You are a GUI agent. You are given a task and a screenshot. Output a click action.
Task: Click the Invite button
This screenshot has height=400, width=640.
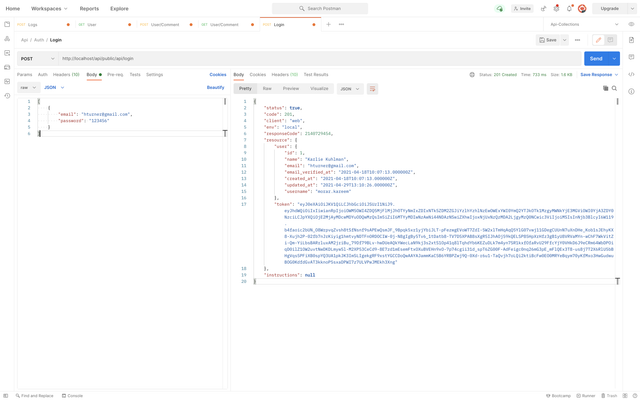tap(522, 9)
